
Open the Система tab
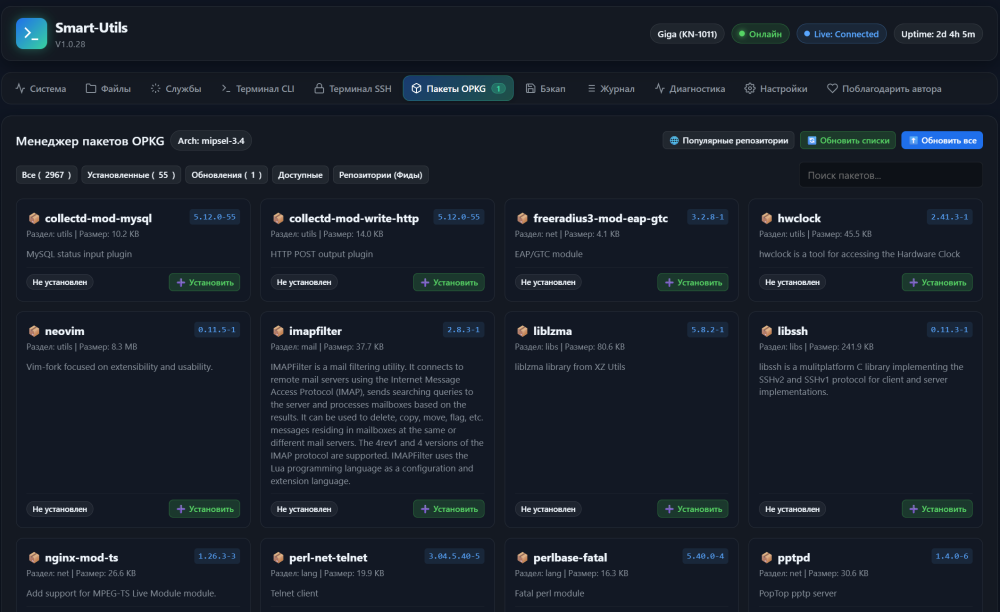pos(41,89)
